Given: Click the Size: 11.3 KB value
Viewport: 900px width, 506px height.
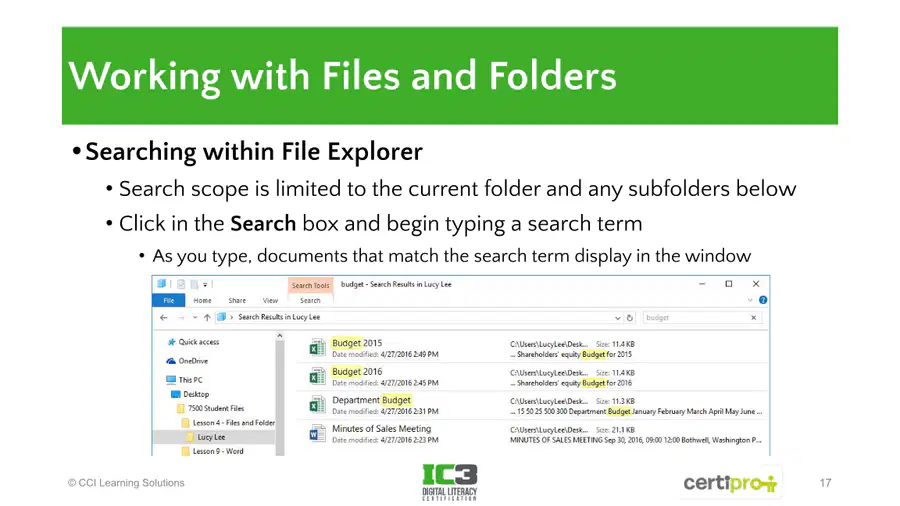Looking at the screenshot, I should 615,402.
